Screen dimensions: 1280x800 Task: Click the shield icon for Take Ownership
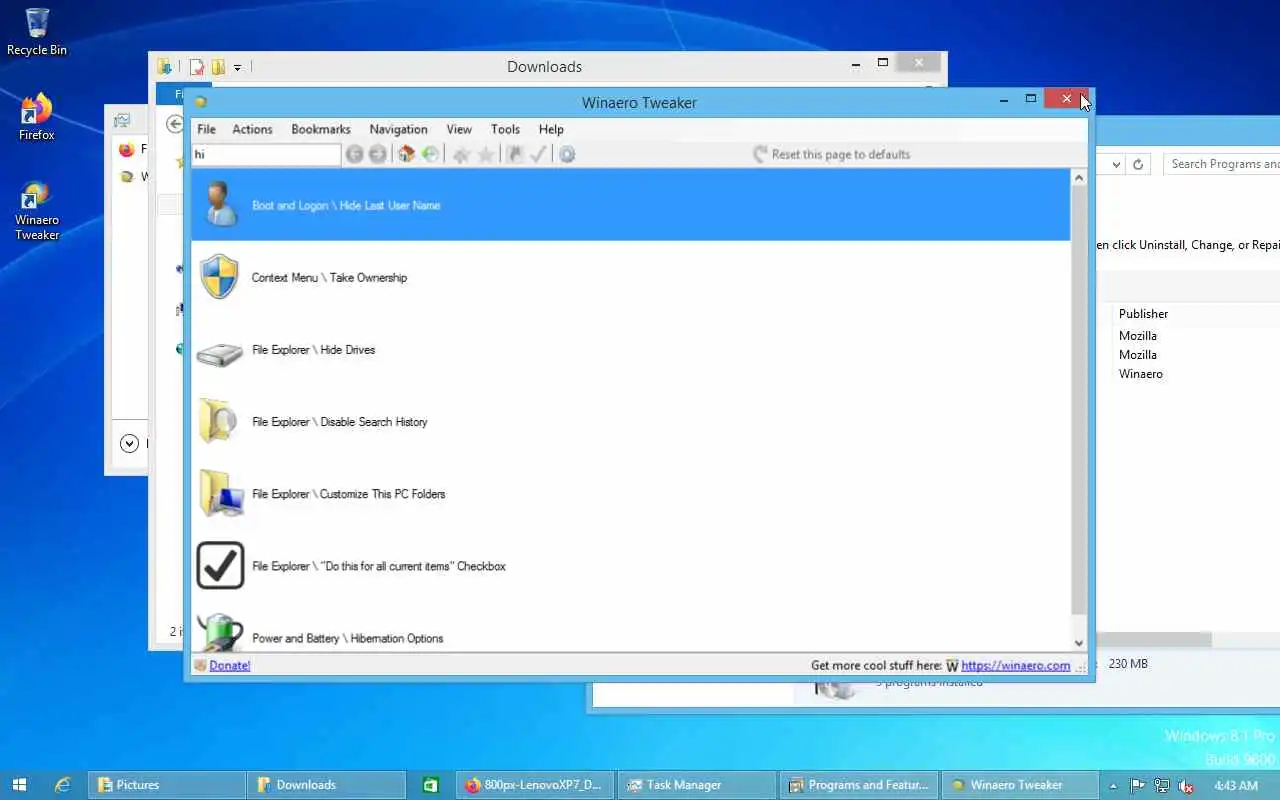point(220,277)
